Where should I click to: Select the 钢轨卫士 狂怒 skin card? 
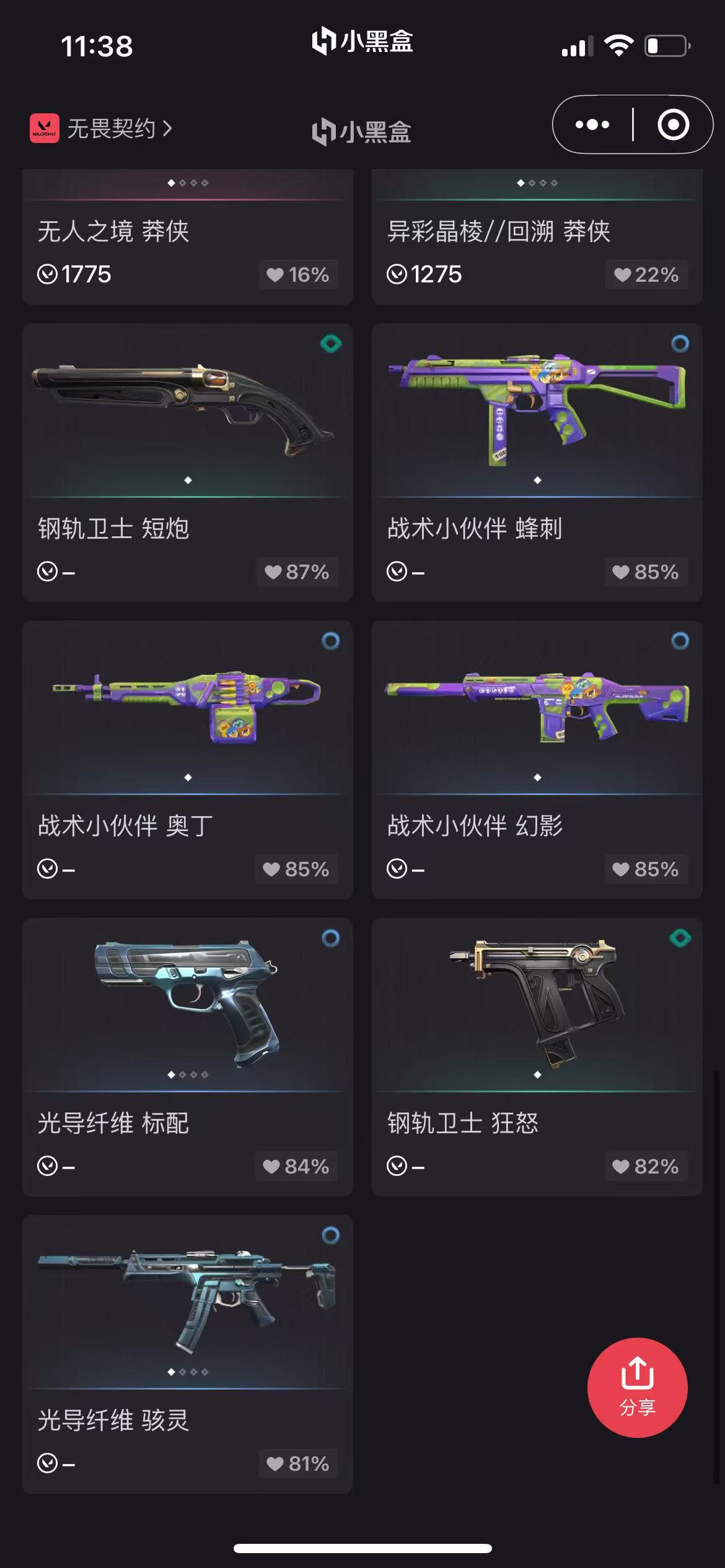[x=537, y=1056]
